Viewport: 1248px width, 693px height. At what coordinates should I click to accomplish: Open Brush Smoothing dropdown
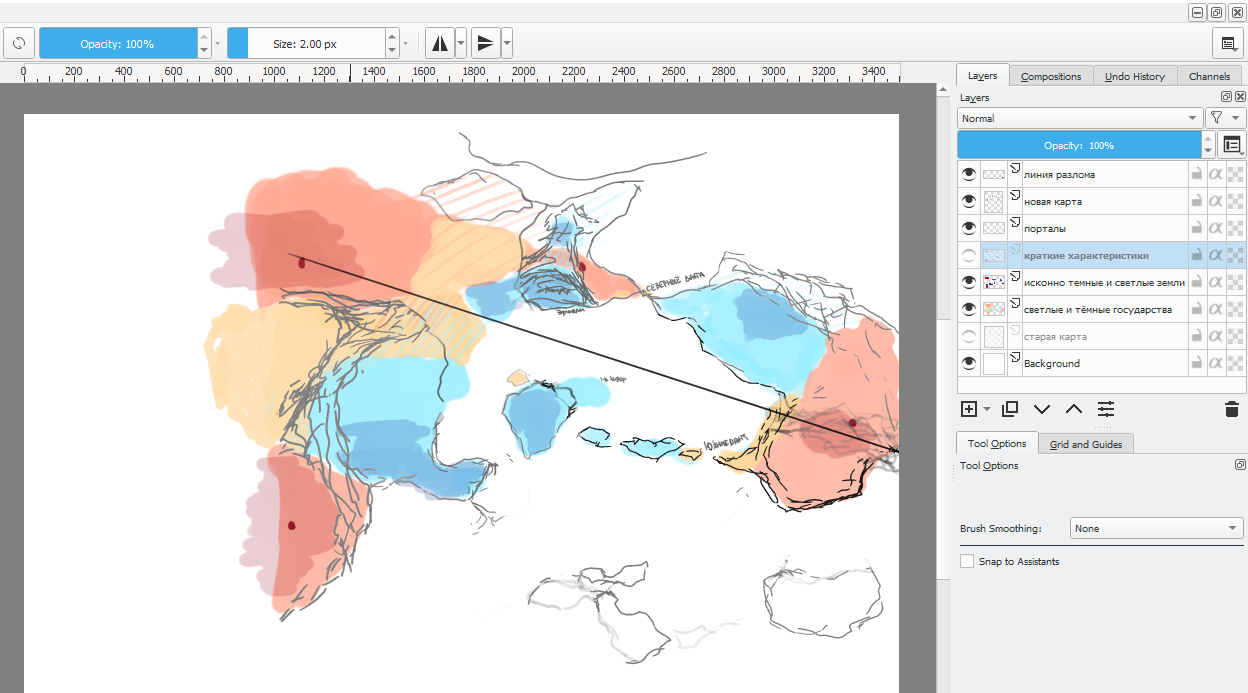coord(1156,528)
